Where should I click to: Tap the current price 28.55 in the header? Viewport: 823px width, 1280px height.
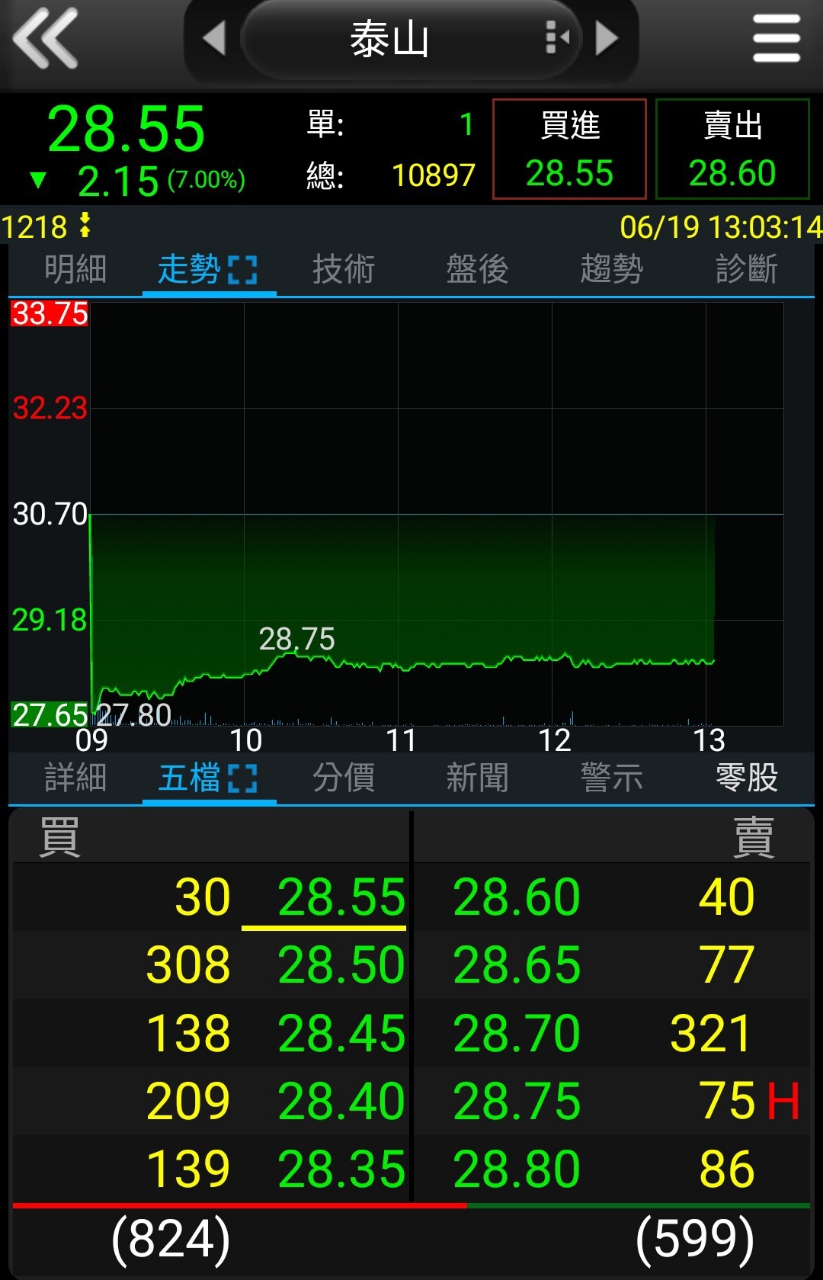pos(126,128)
